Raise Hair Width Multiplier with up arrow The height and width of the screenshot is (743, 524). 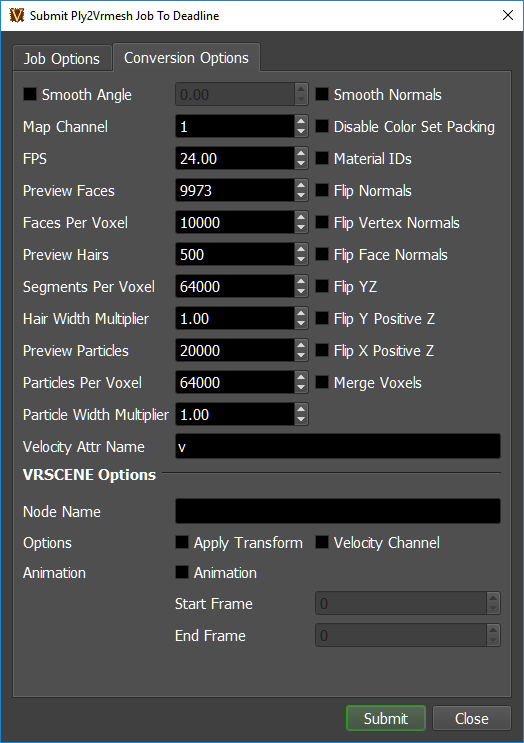click(x=301, y=313)
